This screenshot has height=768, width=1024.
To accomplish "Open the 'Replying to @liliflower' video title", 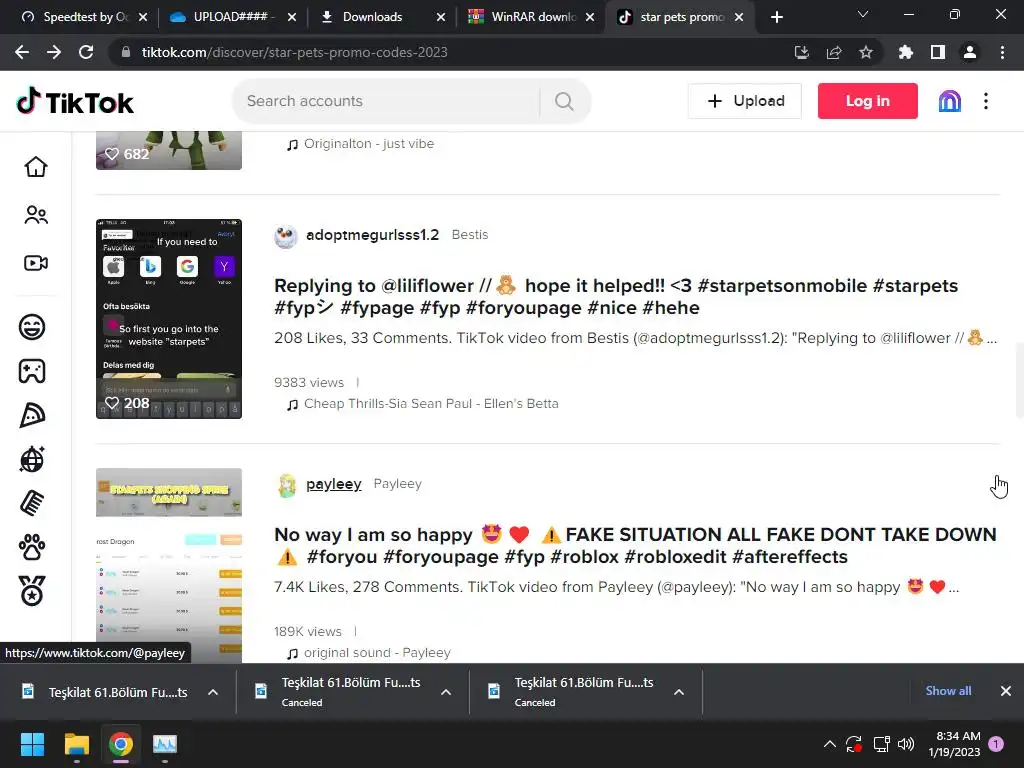I will tap(616, 296).
